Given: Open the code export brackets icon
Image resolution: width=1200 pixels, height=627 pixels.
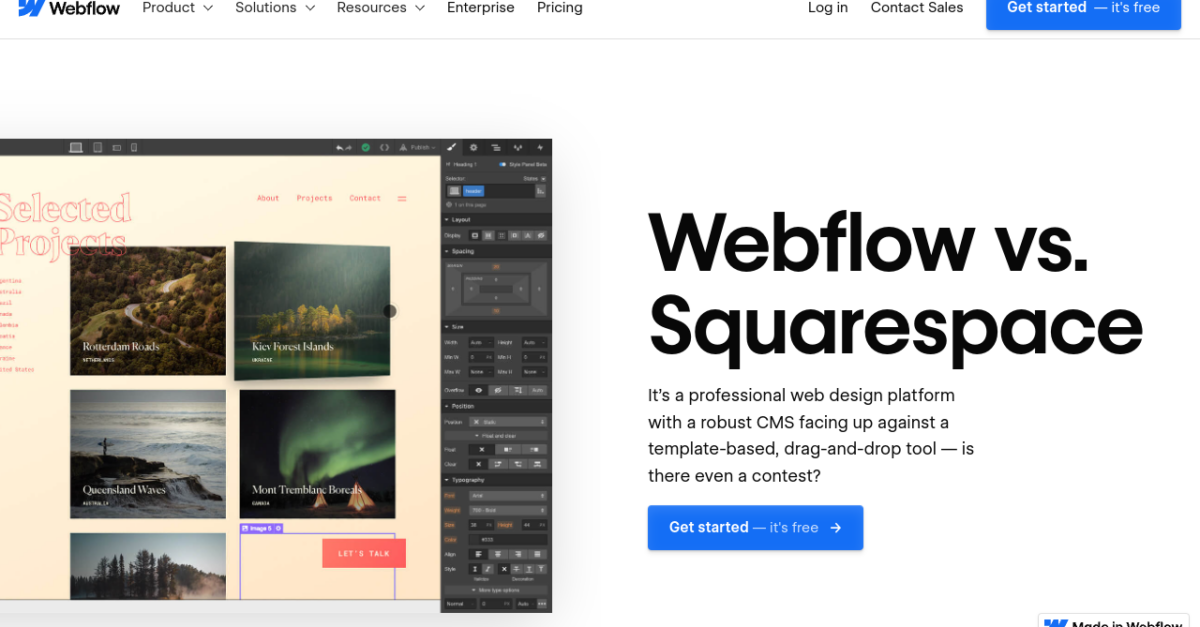Looking at the screenshot, I should [385, 147].
